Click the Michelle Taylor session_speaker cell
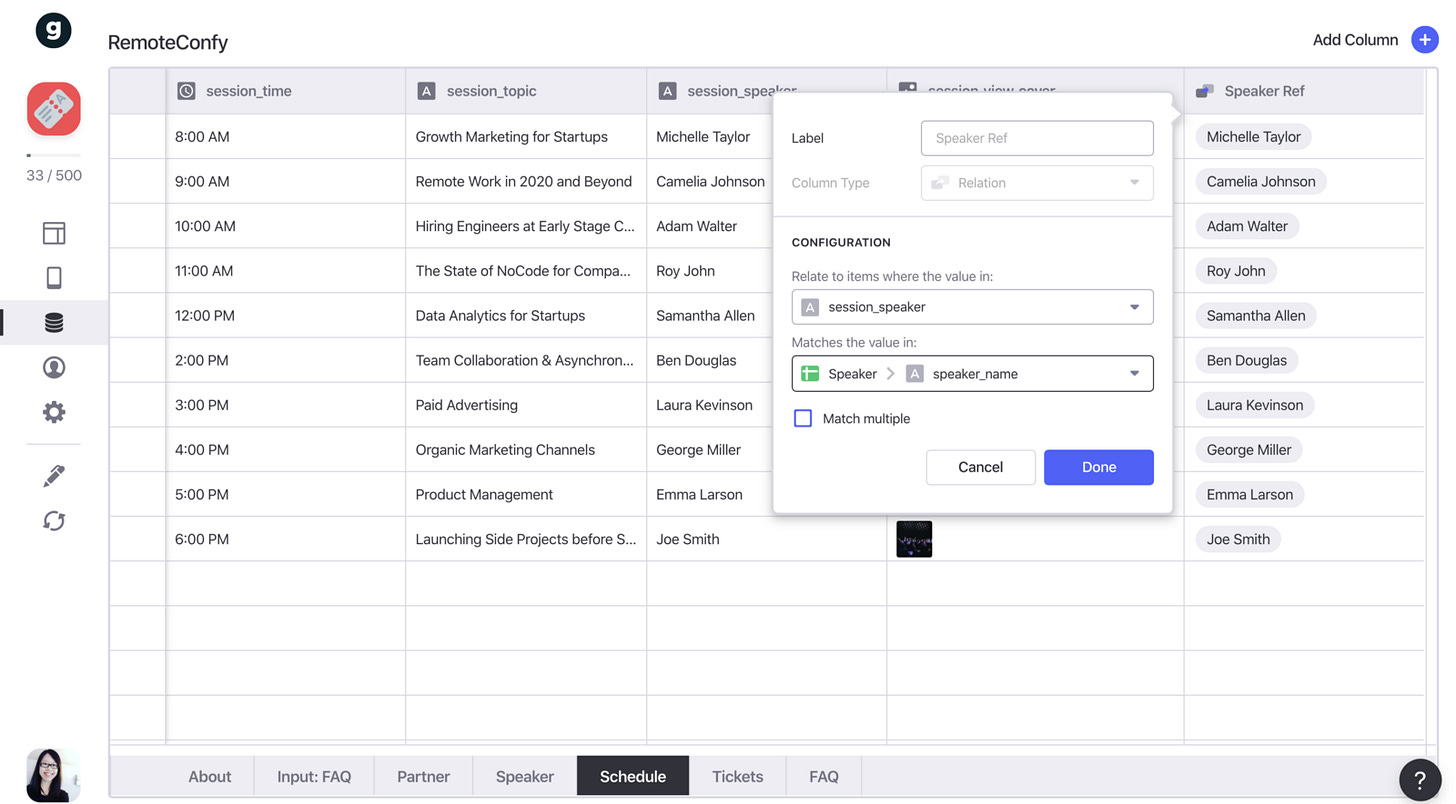This screenshot has width=1456, height=804. tap(710, 137)
